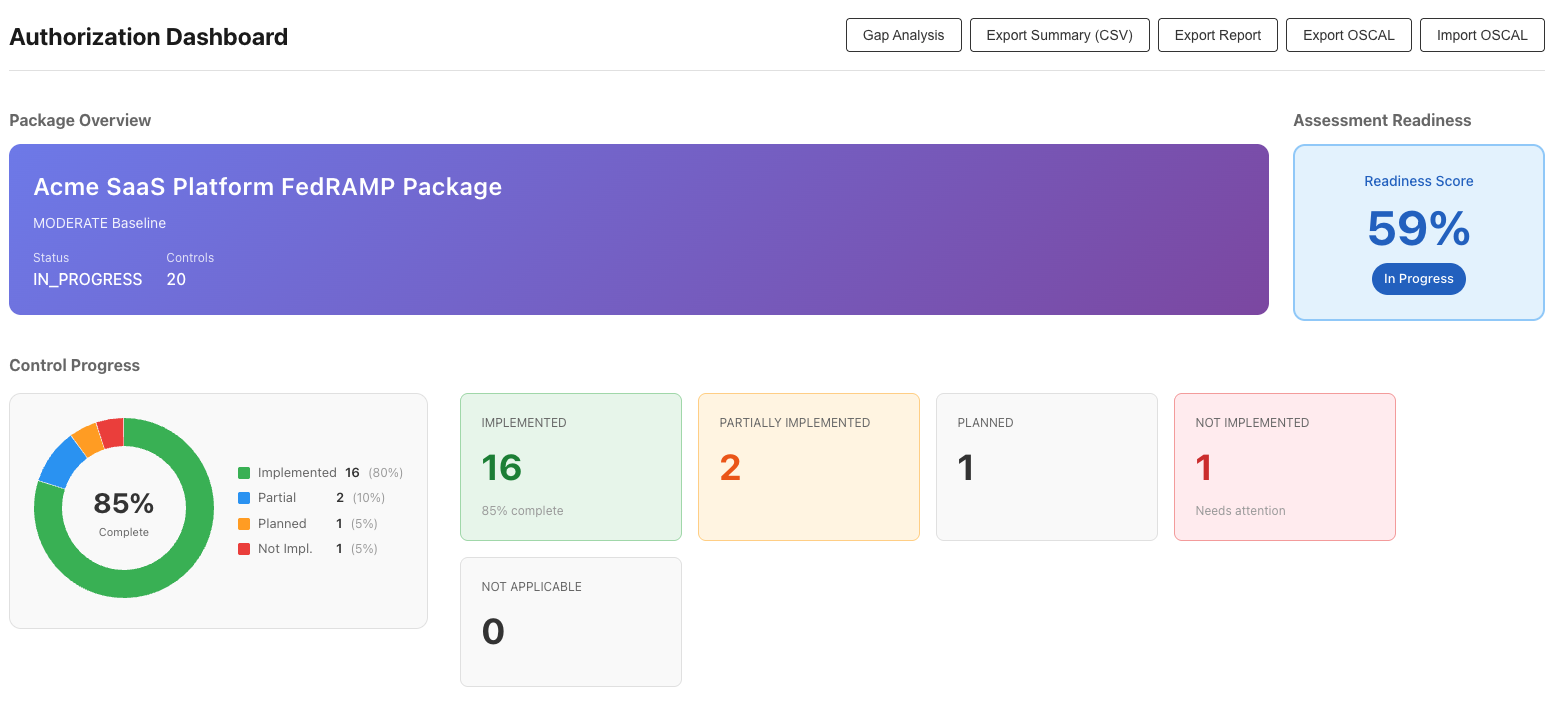Click the green Implemented legend square
1559x709 pixels.
coord(243,472)
